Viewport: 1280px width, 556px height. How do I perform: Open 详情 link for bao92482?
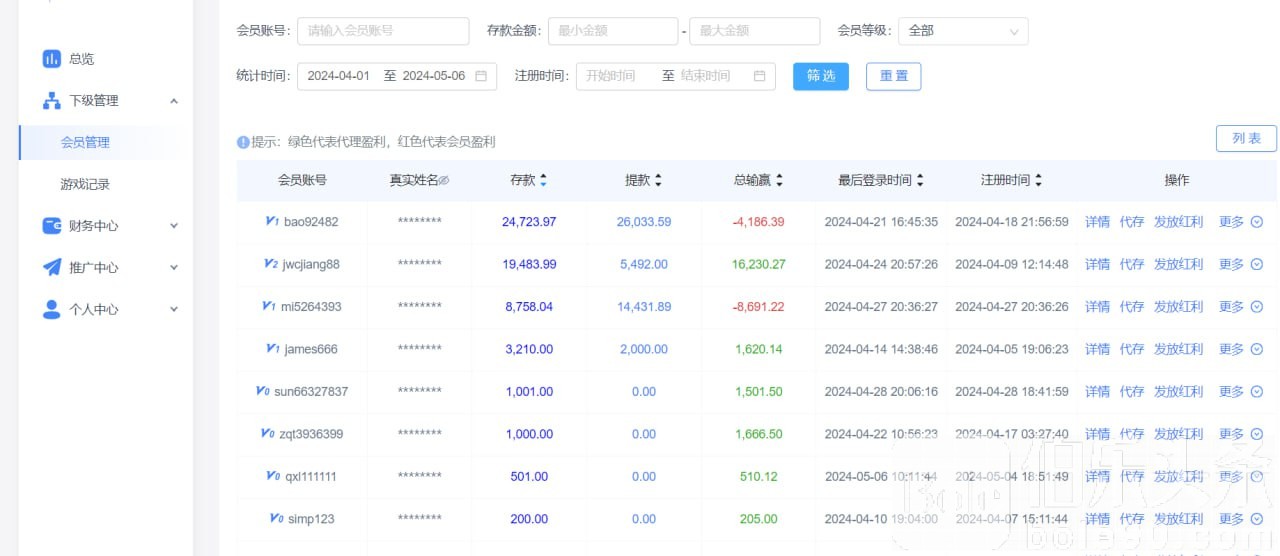click(x=1097, y=222)
